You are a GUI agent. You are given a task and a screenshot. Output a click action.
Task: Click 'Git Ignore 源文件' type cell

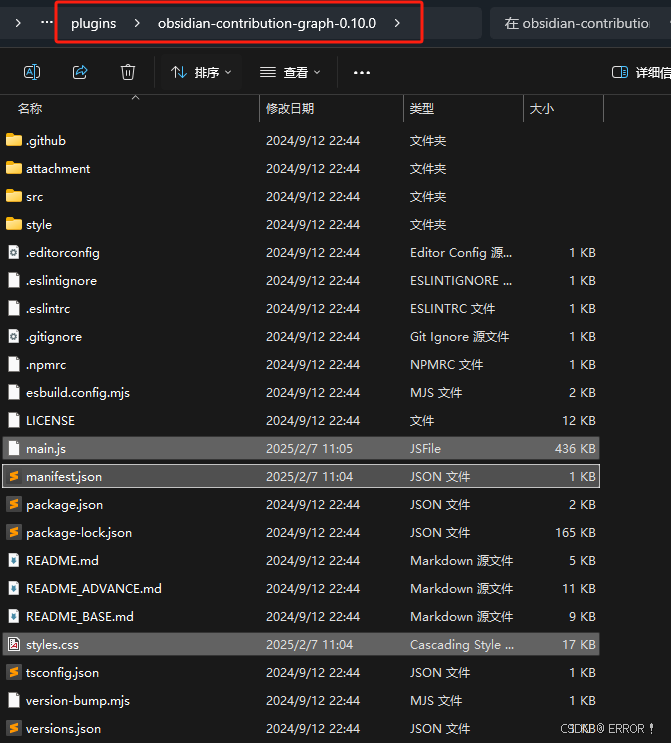(459, 337)
